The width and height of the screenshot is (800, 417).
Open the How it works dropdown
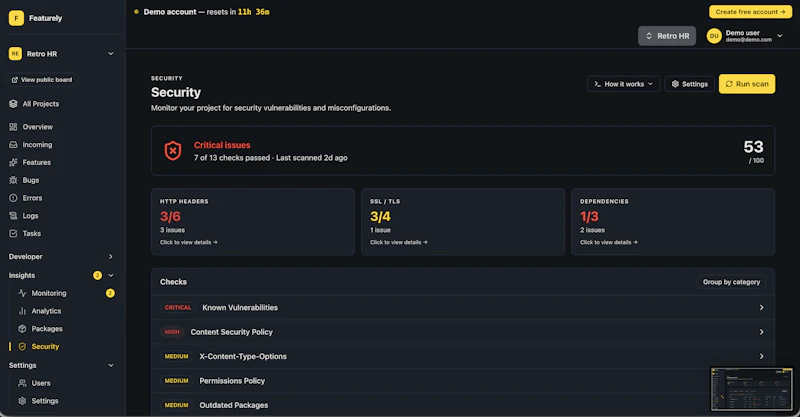623,84
